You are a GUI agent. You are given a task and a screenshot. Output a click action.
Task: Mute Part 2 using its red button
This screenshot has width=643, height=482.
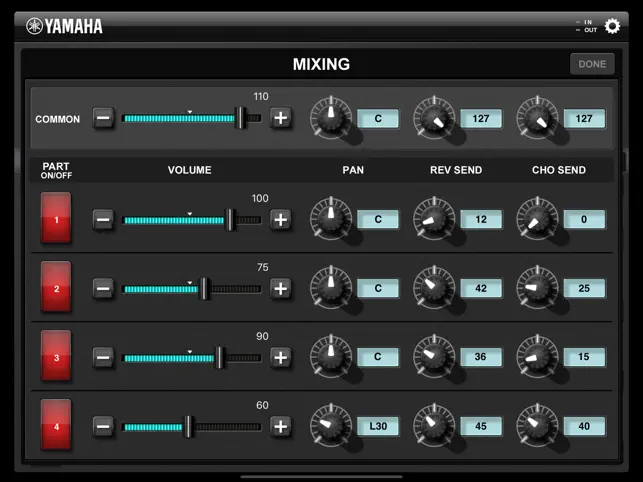coord(56,288)
